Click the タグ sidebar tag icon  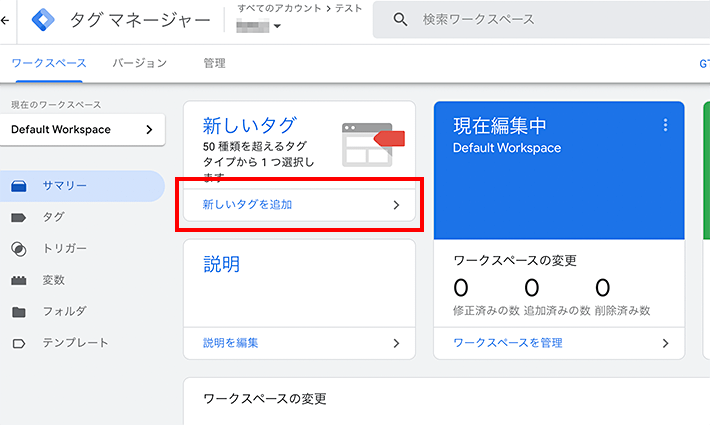pyautogui.click(x=19, y=218)
